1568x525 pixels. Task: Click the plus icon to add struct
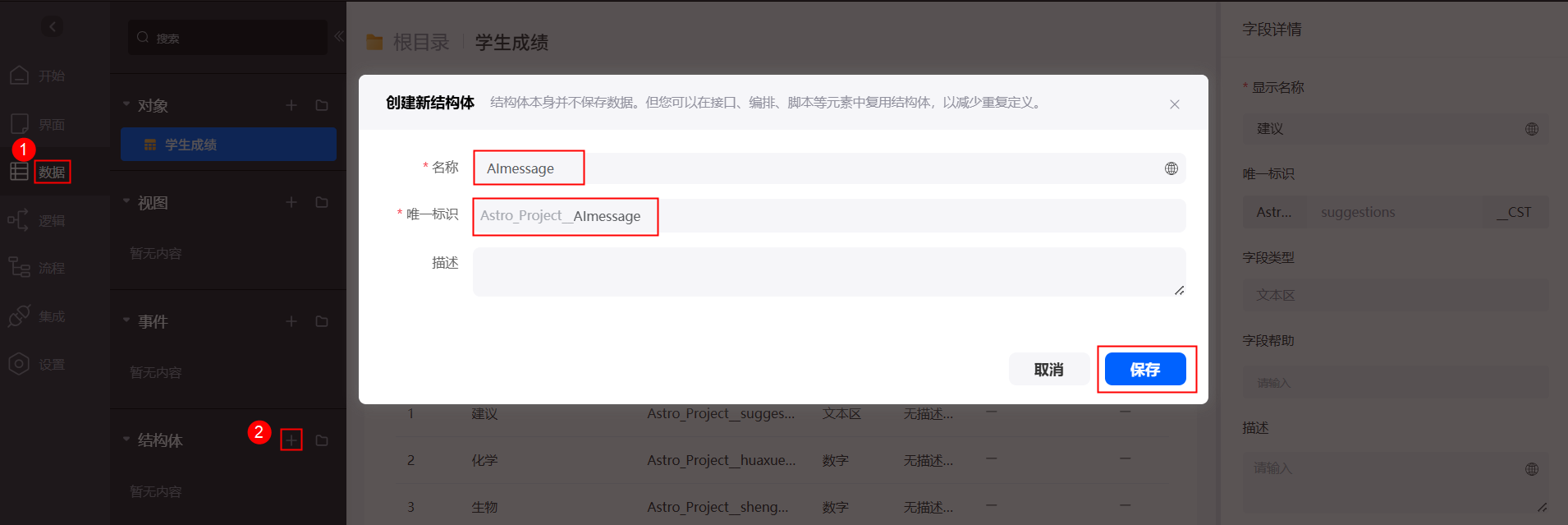tap(291, 440)
